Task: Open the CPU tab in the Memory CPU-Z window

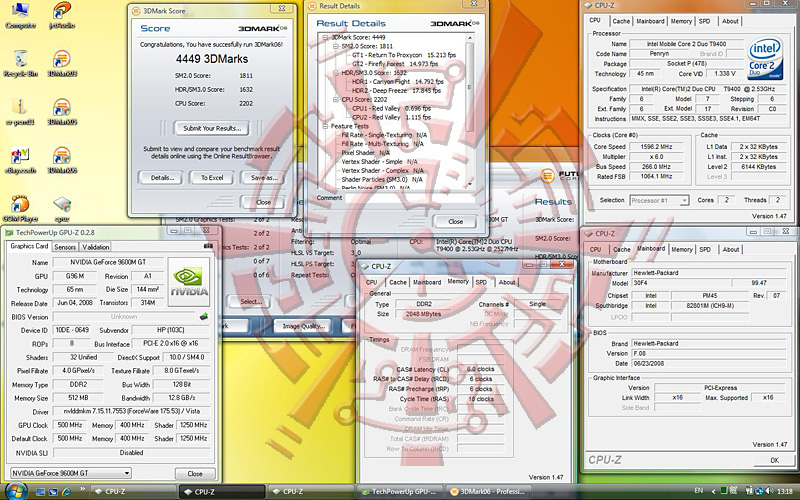Action: coord(371,282)
